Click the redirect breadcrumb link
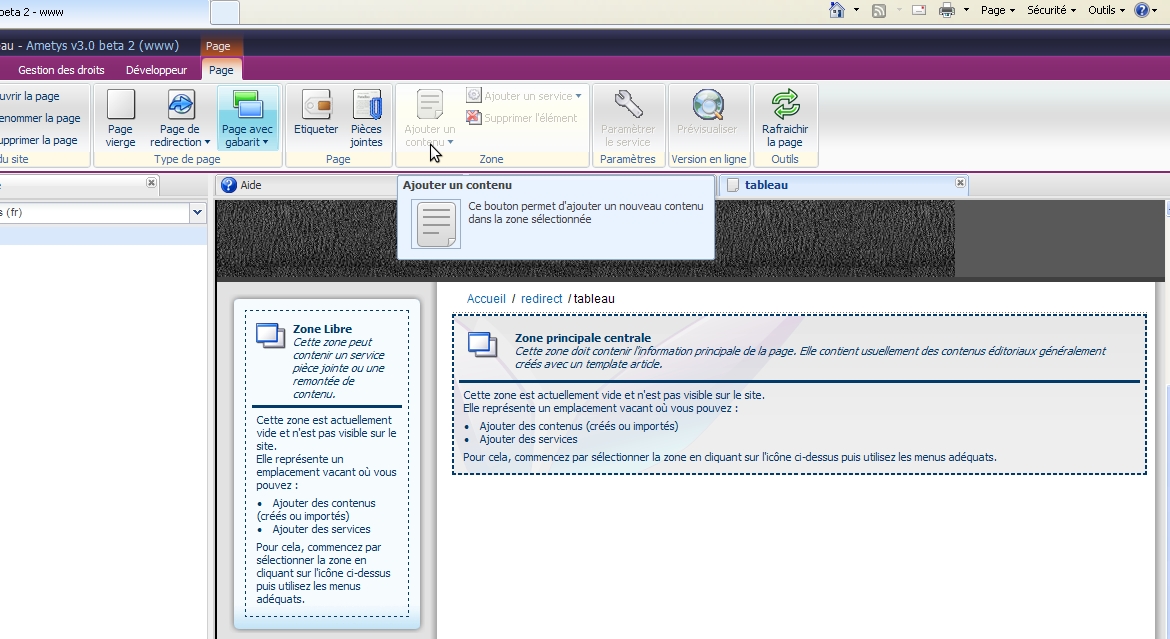This screenshot has width=1170, height=639. click(541, 299)
